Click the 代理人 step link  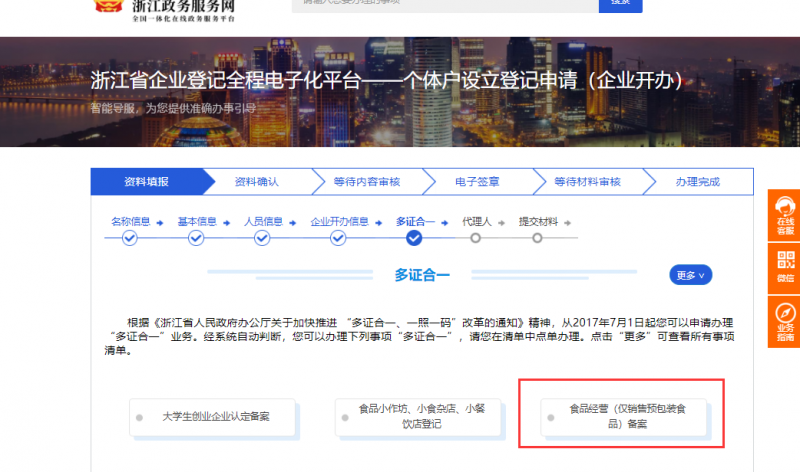(x=476, y=221)
